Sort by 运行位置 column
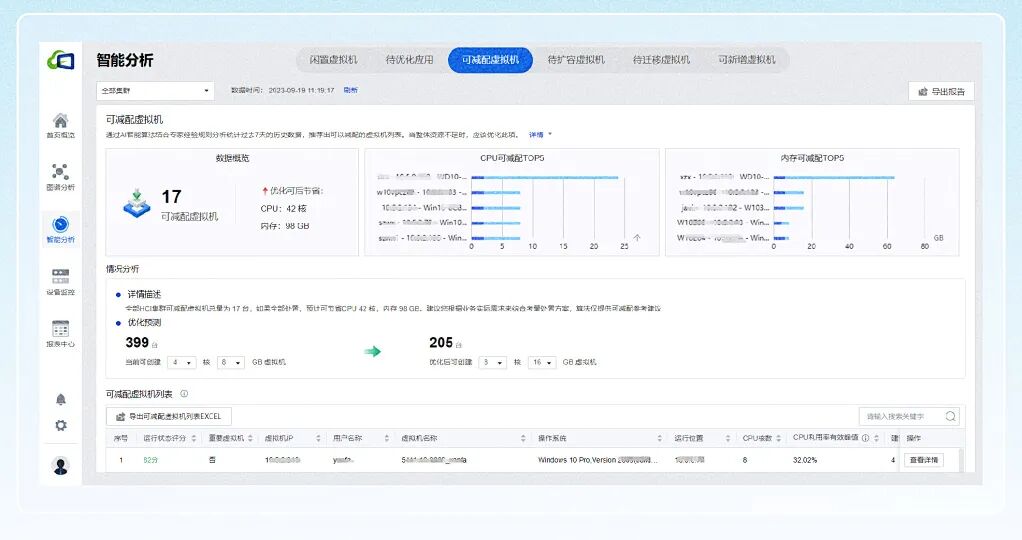The height and width of the screenshot is (540, 1022). [x=727, y=438]
